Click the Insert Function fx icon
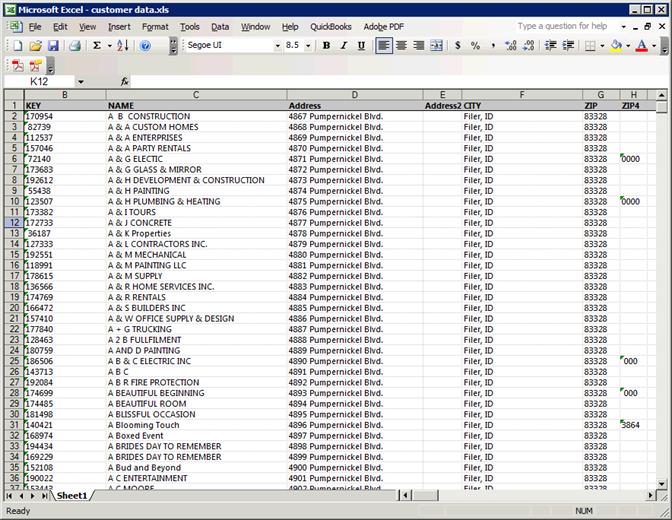The image size is (672, 520). (125, 81)
